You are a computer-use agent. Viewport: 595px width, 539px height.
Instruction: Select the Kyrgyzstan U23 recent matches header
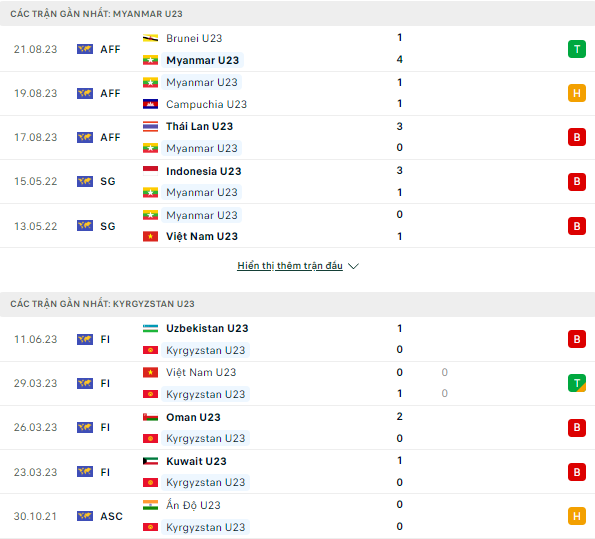click(102, 304)
